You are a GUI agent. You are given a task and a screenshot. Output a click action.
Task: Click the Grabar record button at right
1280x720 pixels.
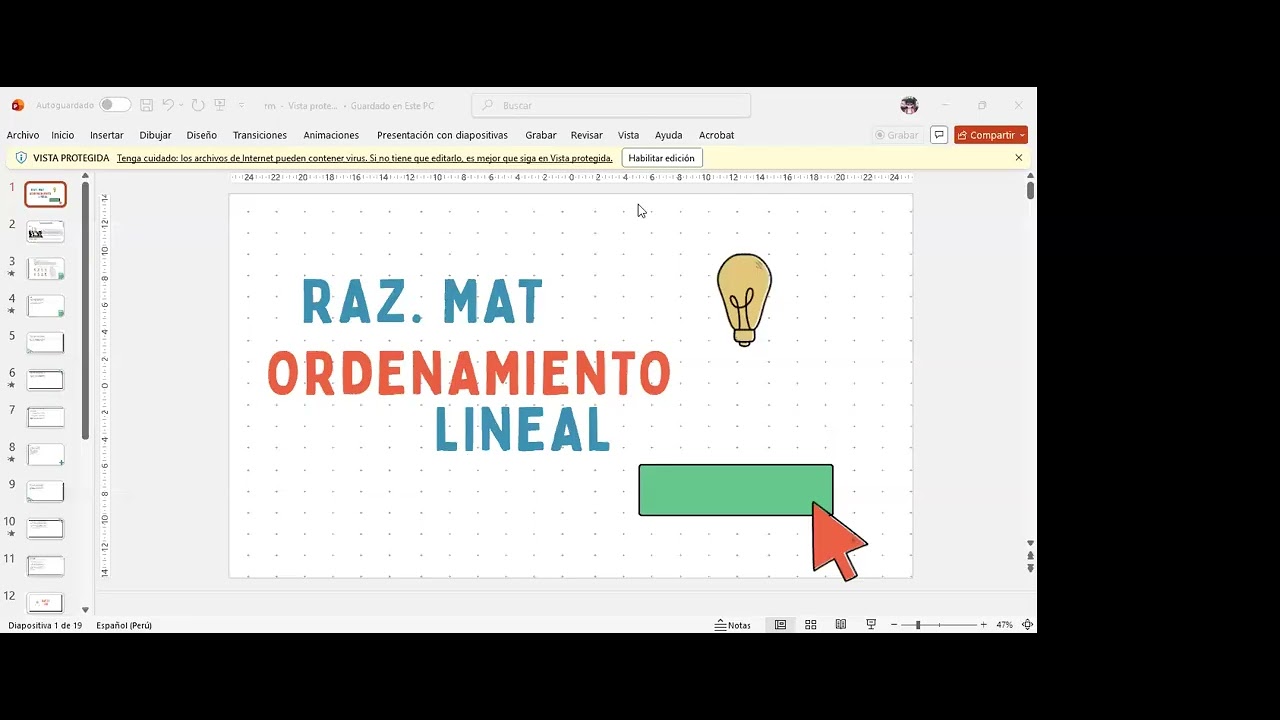pyautogui.click(x=896, y=135)
